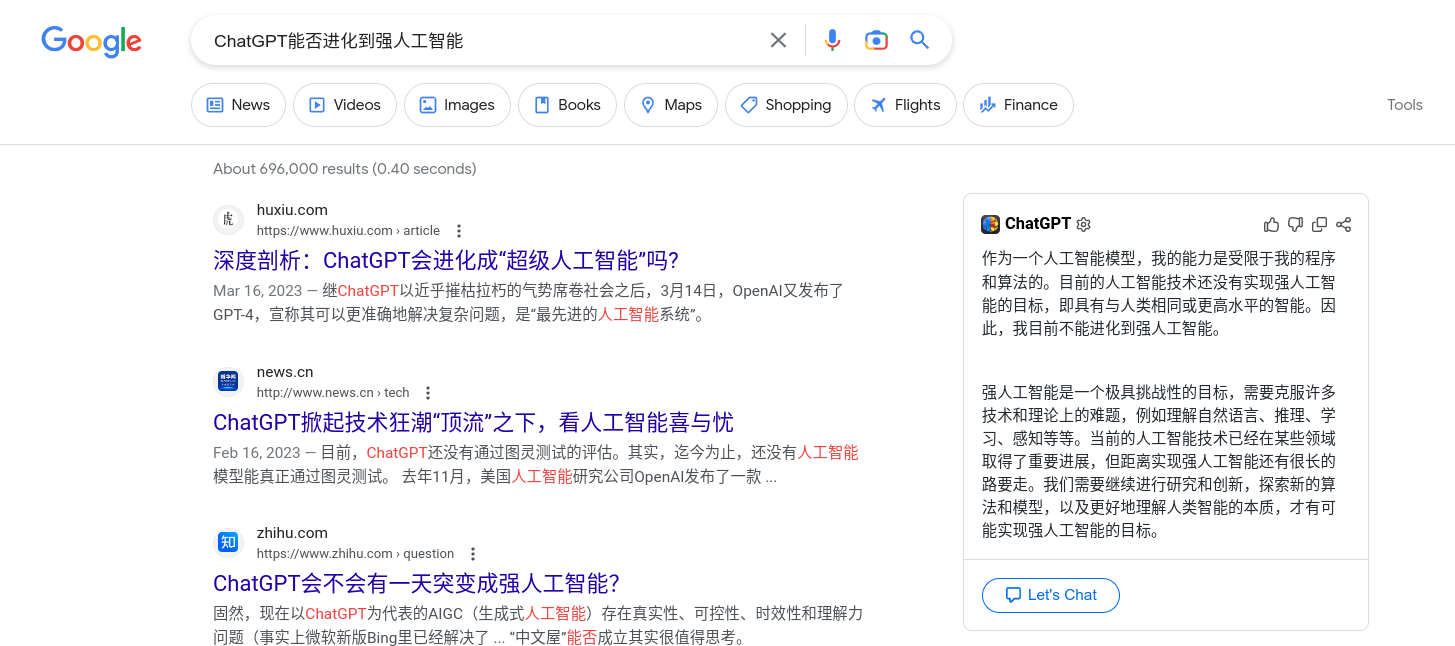Click inside the search query field
The image size is (1455, 646).
coord(480,41)
